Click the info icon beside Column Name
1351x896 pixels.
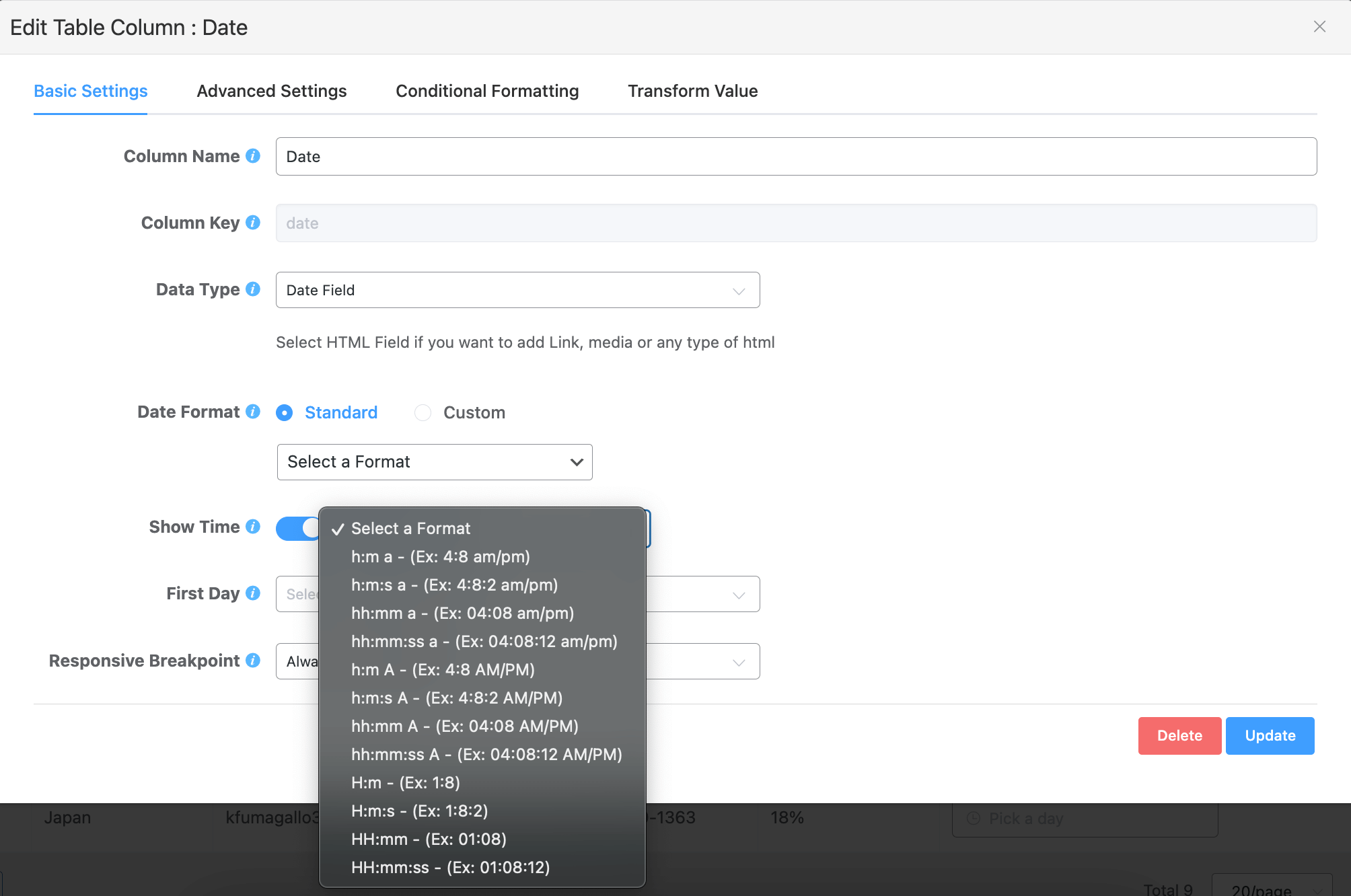tap(253, 156)
